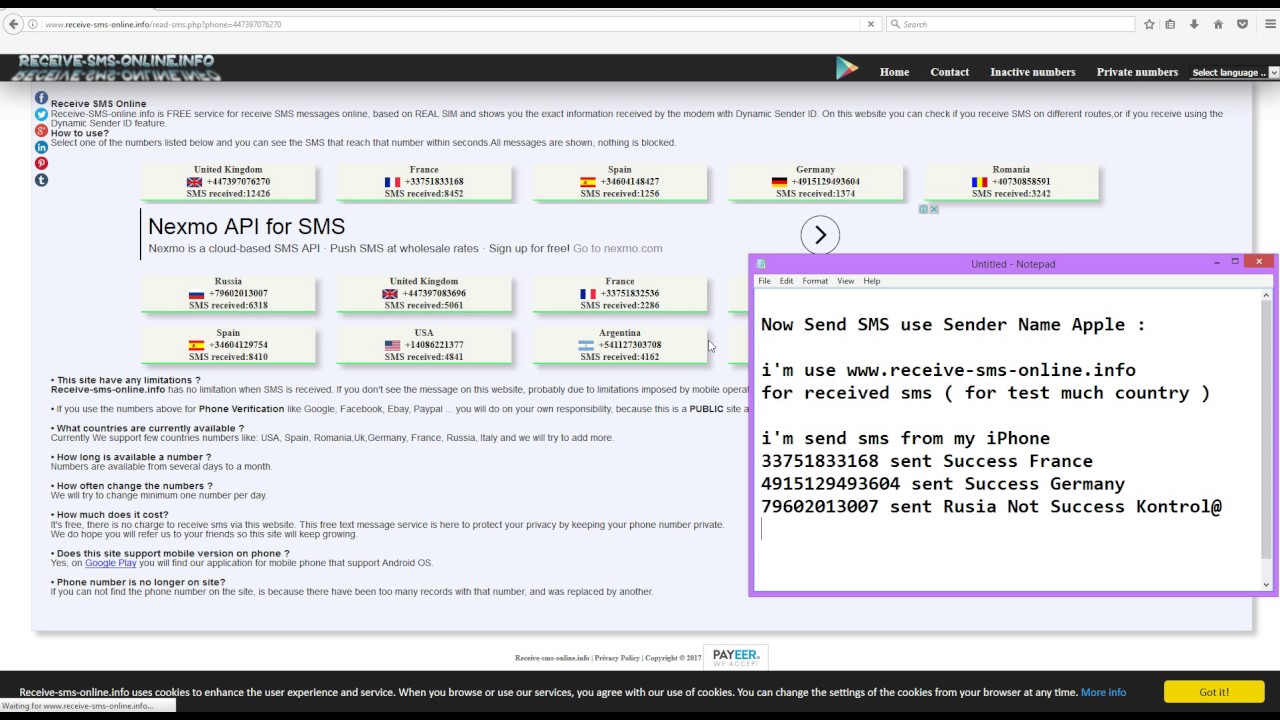Expand the Select language dropdown
This screenshot has width=1280, height=720.
[x=1235, y=72]
